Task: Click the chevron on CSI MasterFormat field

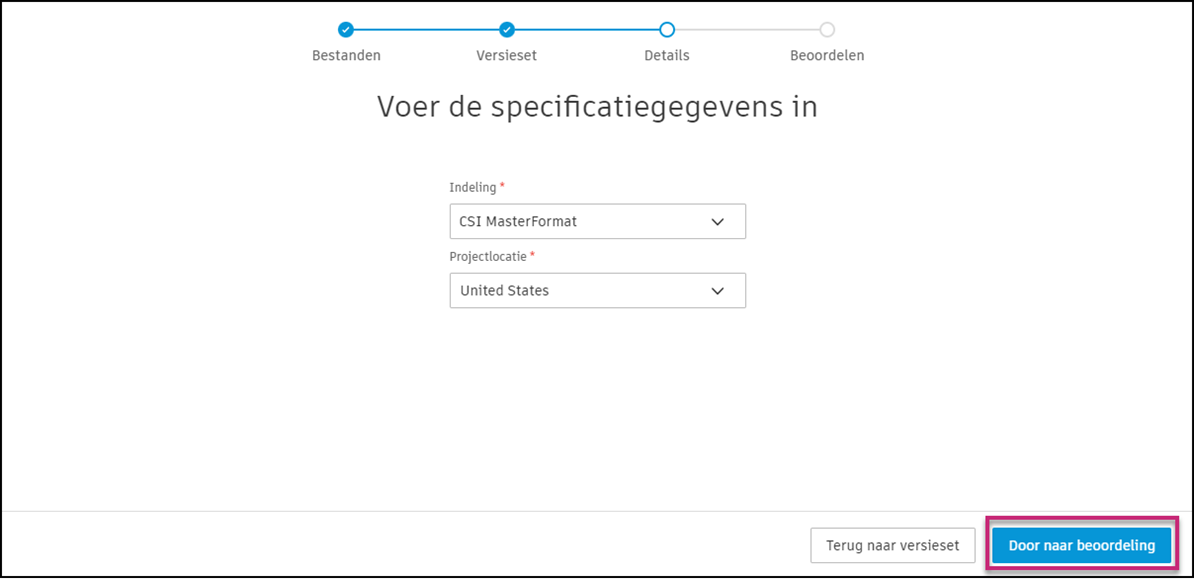Action: point(717,221)
